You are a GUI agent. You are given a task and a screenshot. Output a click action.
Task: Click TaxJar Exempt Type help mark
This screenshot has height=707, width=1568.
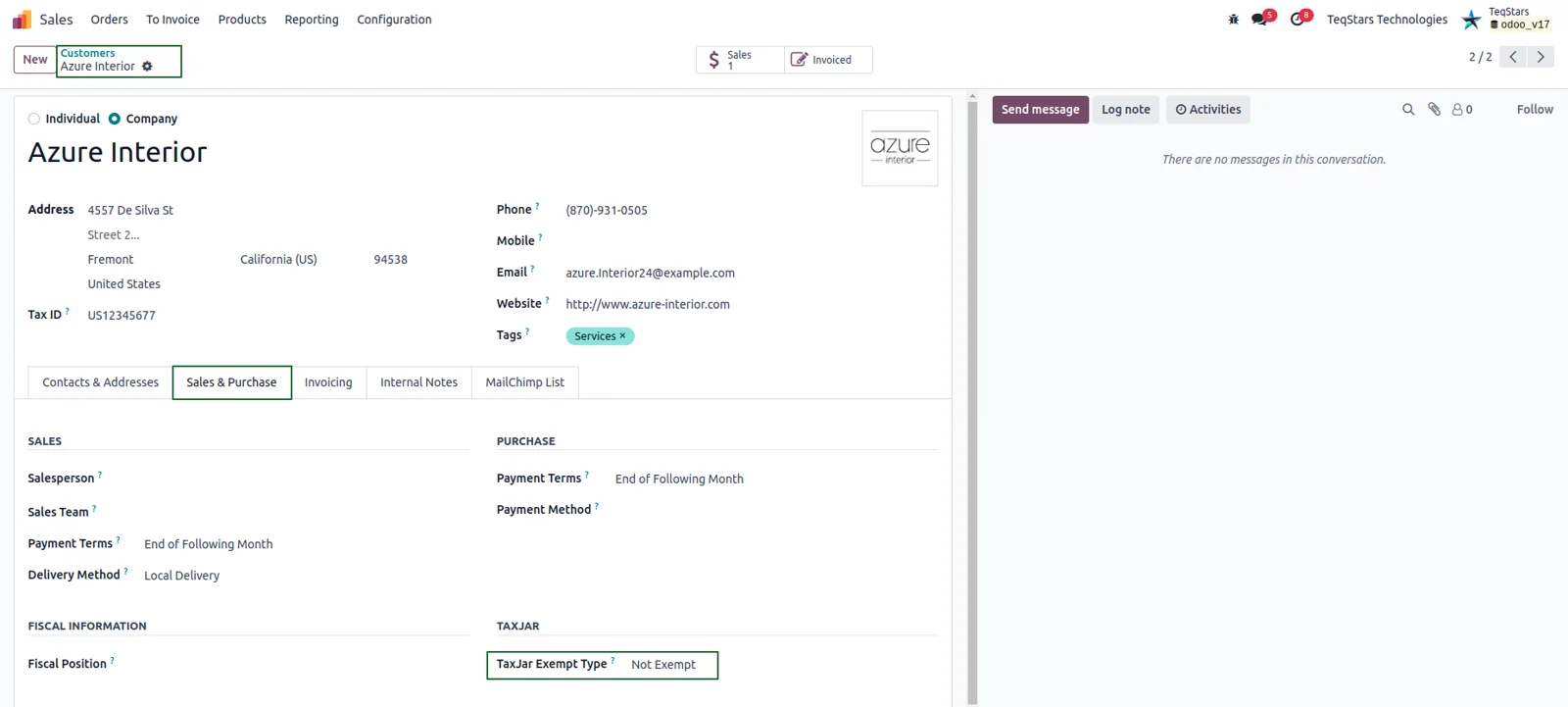pyautogui.click(x=612, y=660)
